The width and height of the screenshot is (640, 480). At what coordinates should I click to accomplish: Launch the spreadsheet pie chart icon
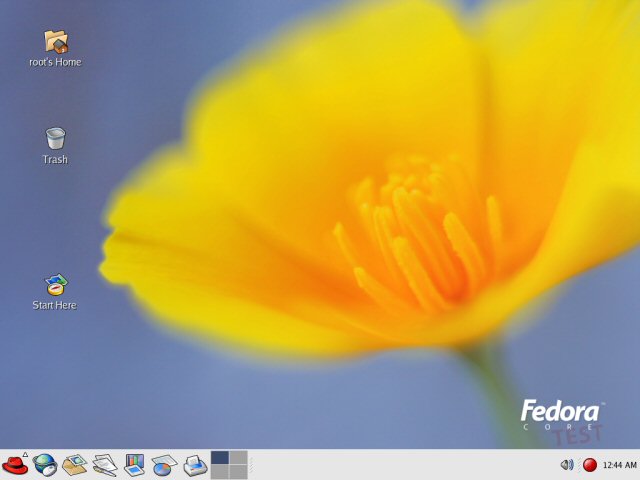coord(164,465)
